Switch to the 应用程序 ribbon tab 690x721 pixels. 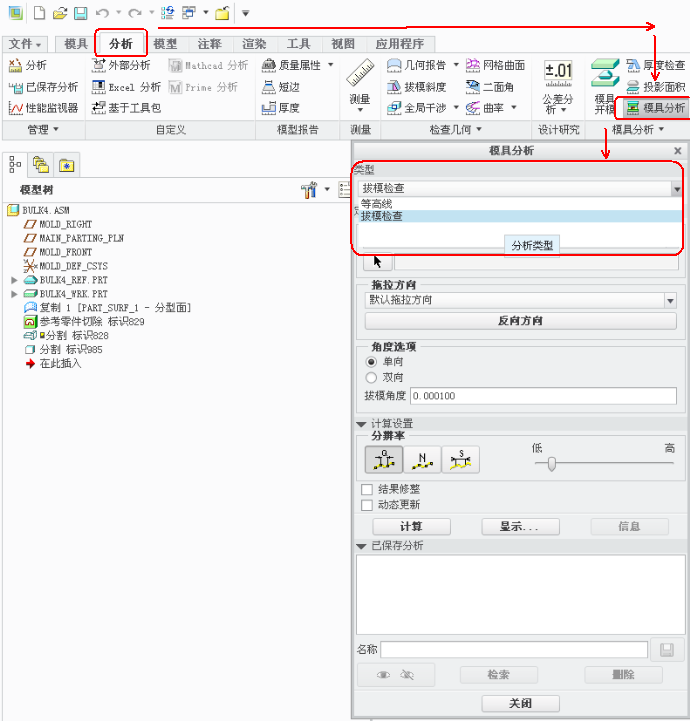pos(400,44)
